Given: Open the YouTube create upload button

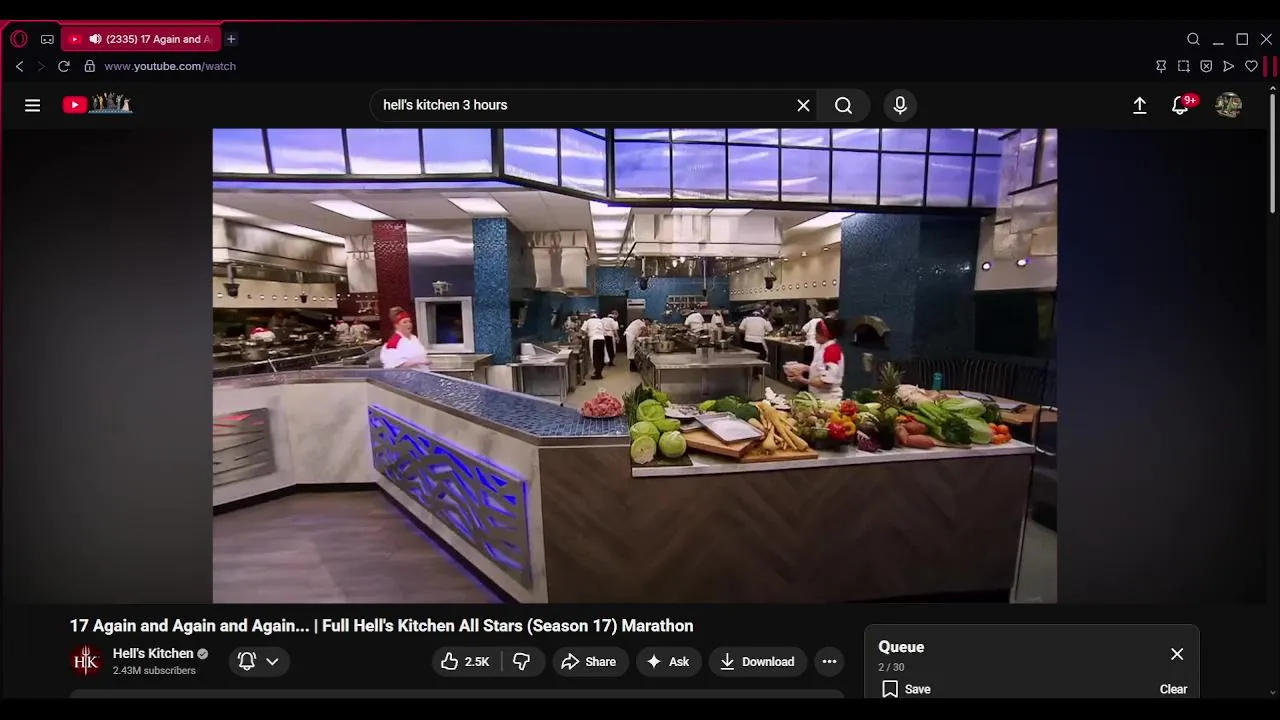Looking at the screenshot, I should pos(1139,105).
